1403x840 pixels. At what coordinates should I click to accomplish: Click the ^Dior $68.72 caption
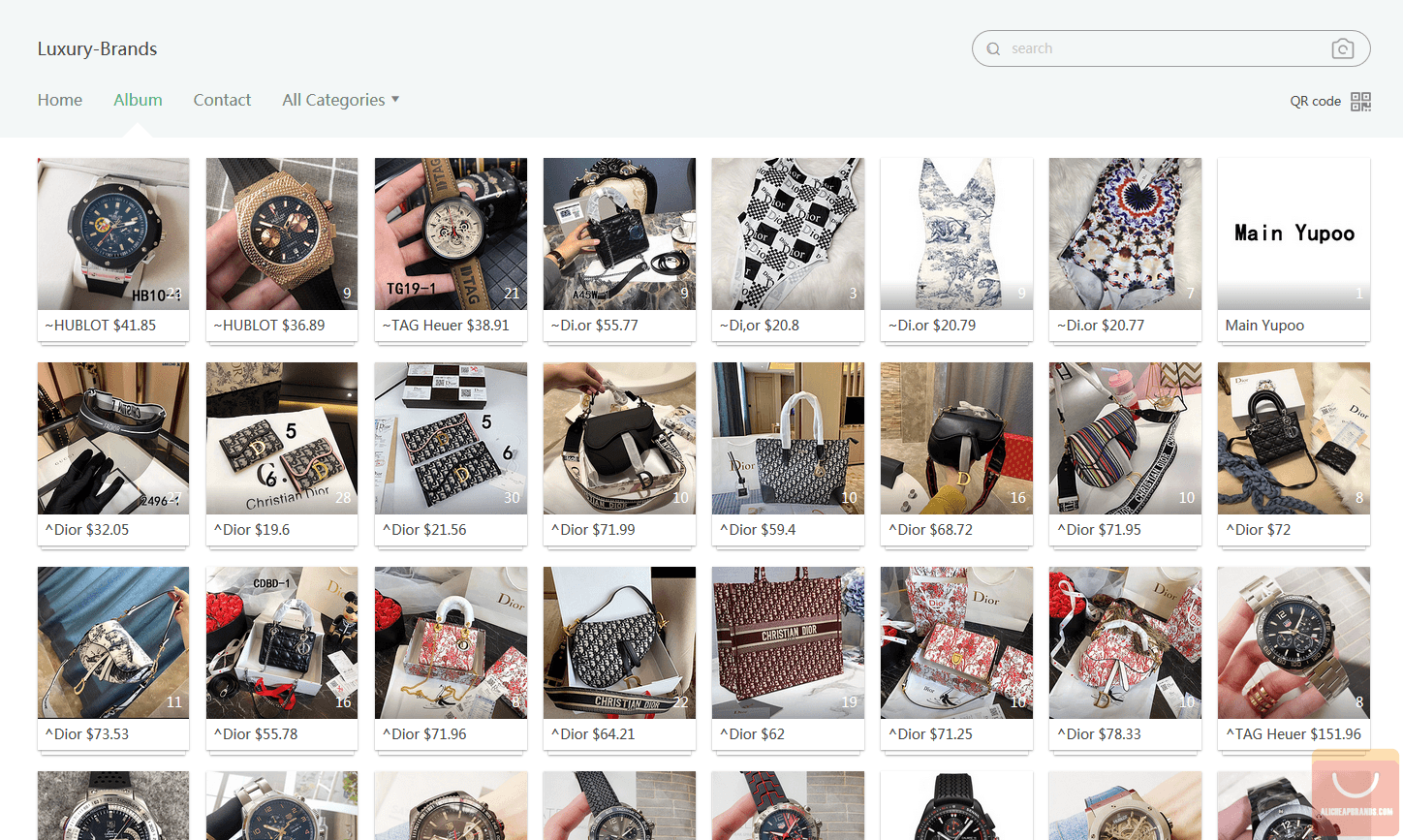[x=930, y=530]
